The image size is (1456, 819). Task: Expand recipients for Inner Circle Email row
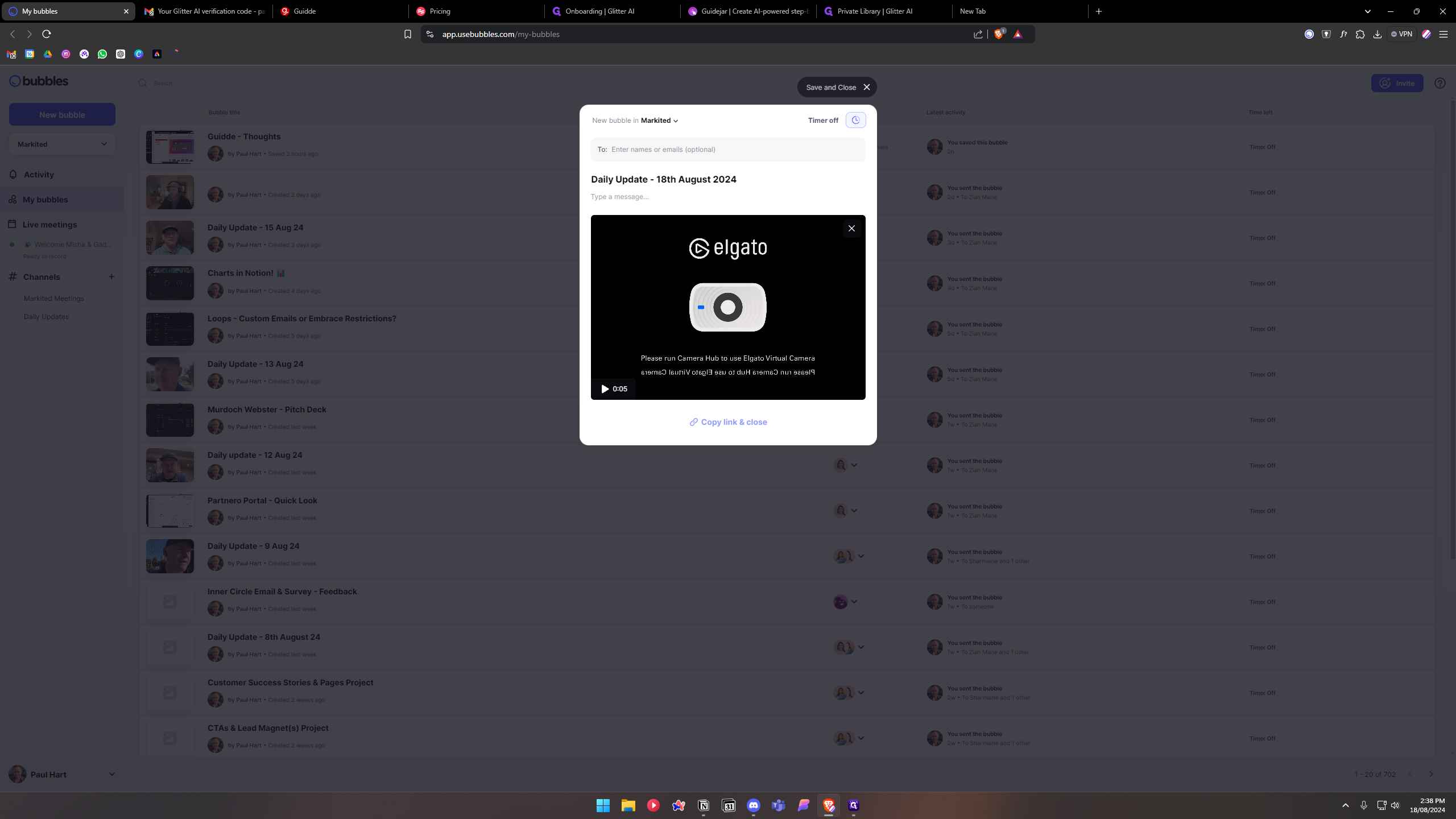click(854, 602)
